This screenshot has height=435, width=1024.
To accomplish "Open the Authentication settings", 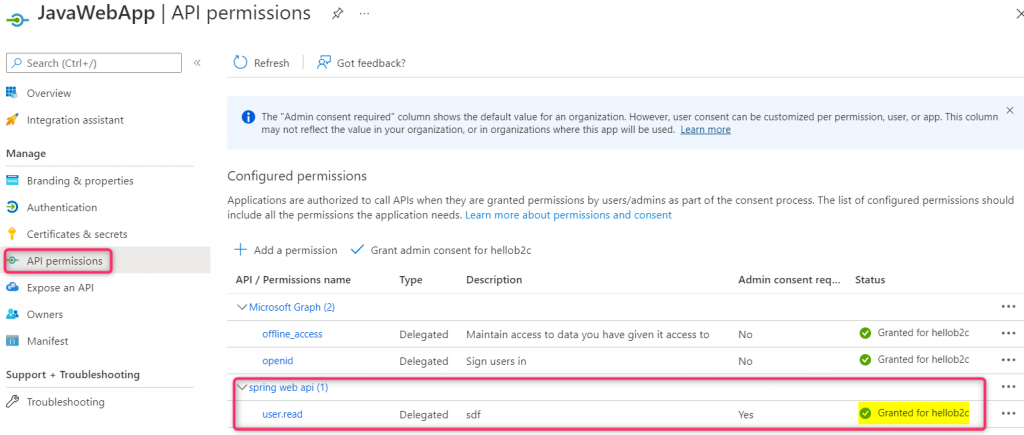I will coord(61,208).
